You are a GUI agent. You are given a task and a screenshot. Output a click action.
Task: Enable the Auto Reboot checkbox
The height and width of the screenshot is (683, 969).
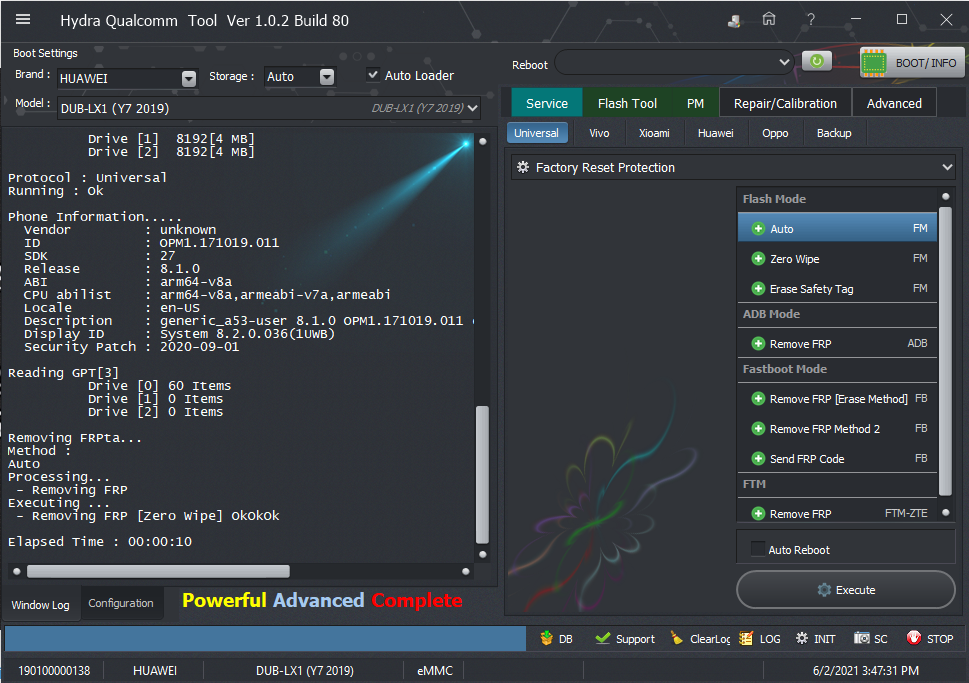click(758, 549)
